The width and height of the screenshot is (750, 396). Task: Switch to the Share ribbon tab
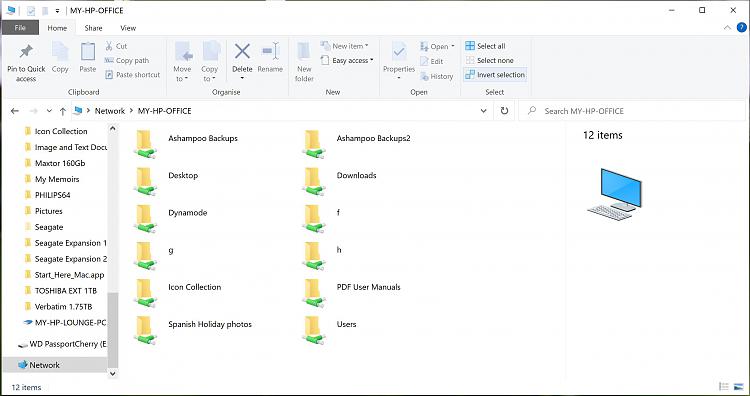point(93,28)
